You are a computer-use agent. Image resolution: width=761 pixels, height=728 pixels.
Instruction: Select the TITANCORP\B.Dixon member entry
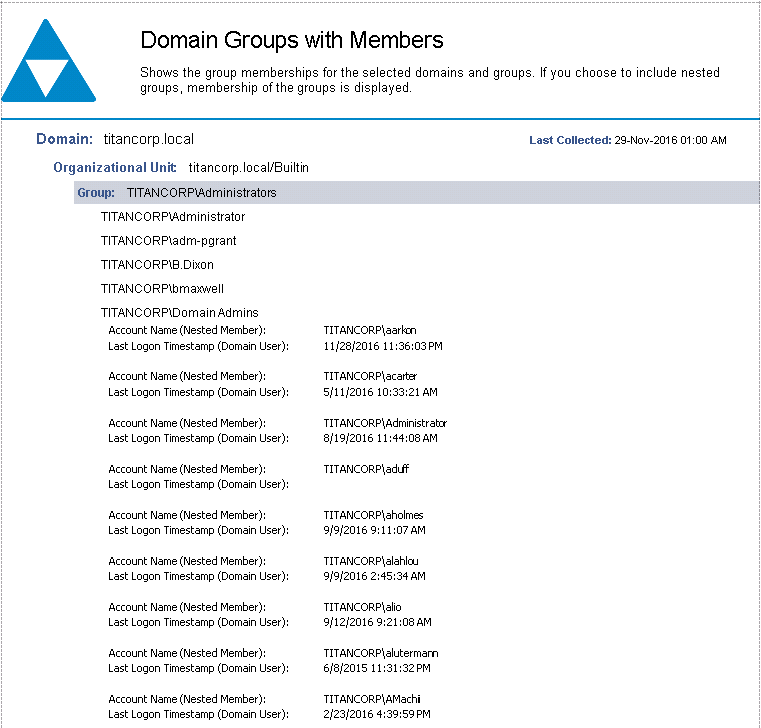[x=157, y=265]
